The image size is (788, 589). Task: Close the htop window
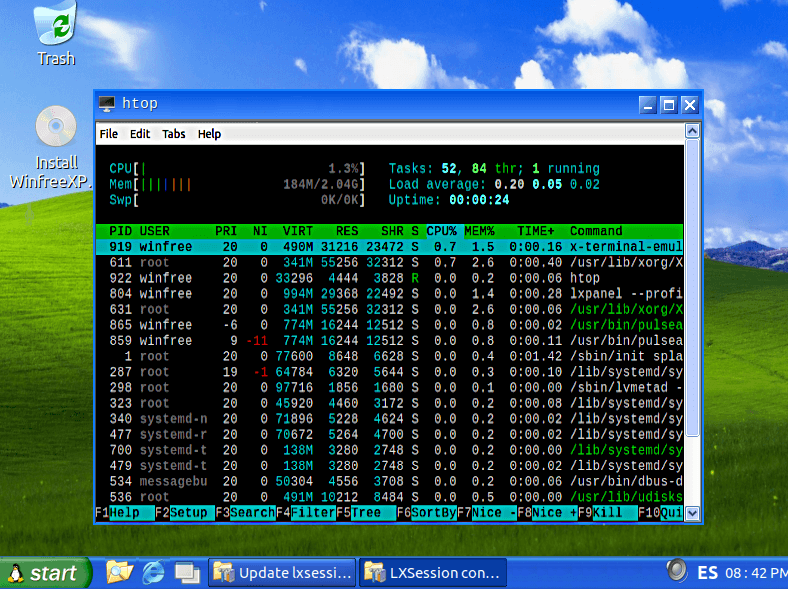tap(690, 105)
